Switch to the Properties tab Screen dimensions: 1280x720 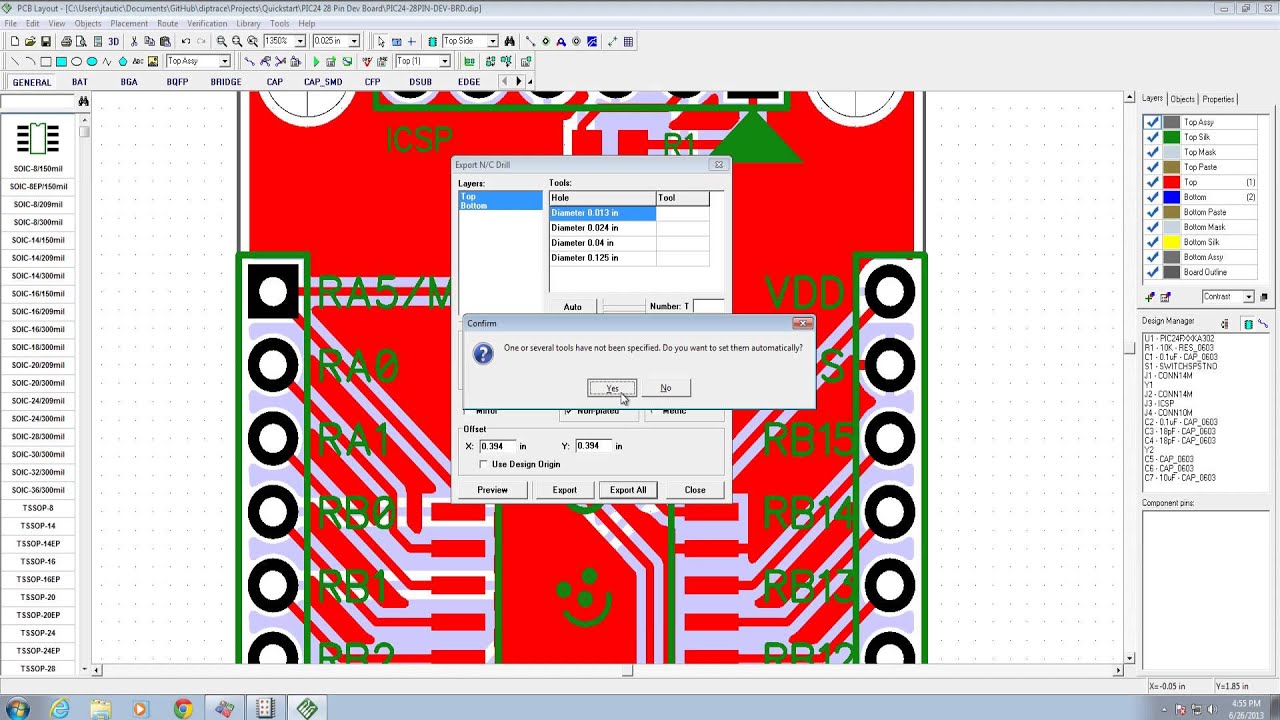point(1218,99)
